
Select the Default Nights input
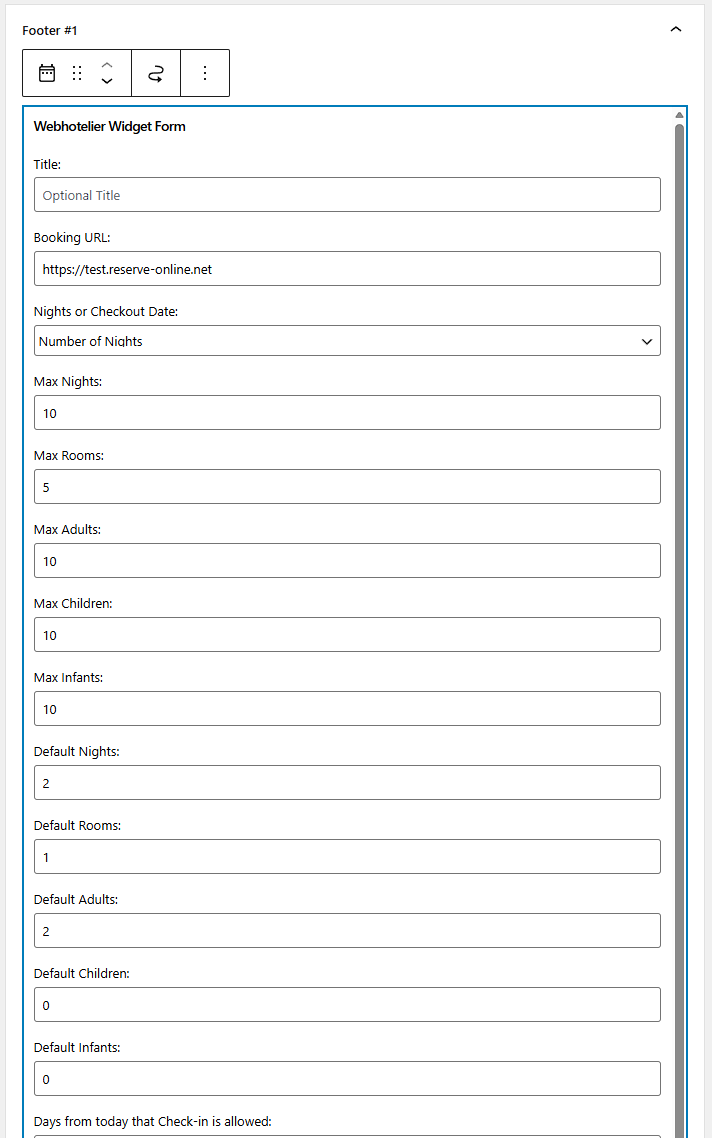click(x=345, y=782)
